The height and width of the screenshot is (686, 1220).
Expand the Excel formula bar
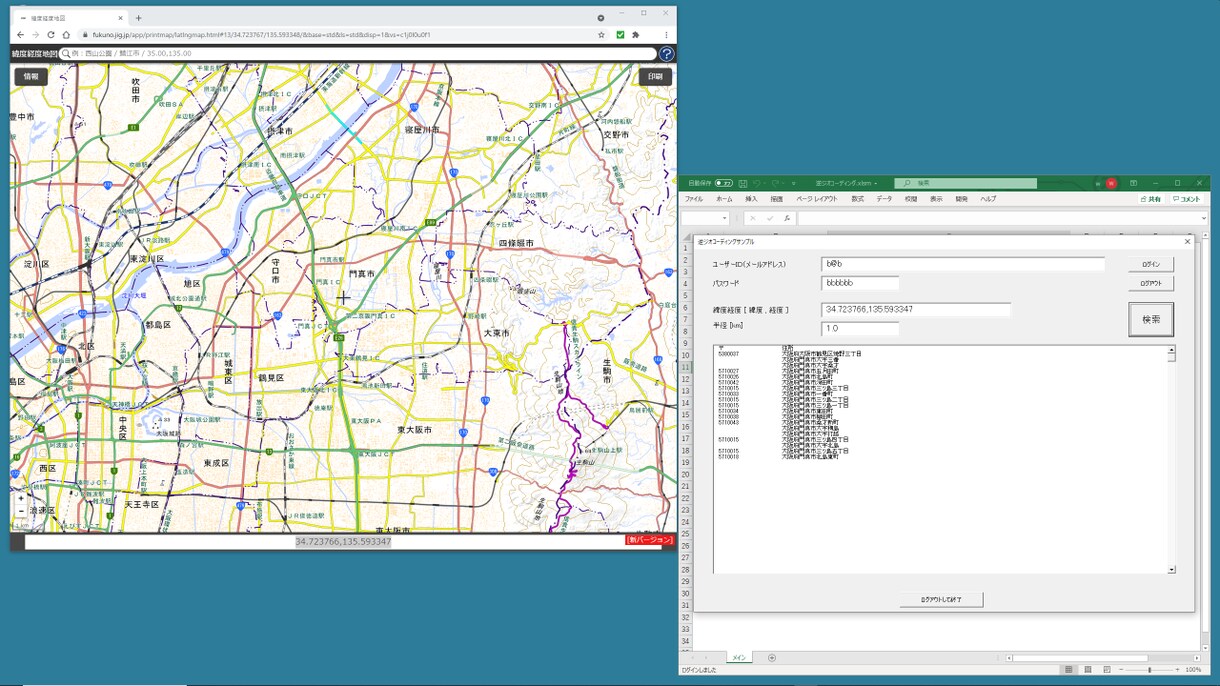click(x=1203, y=218)
